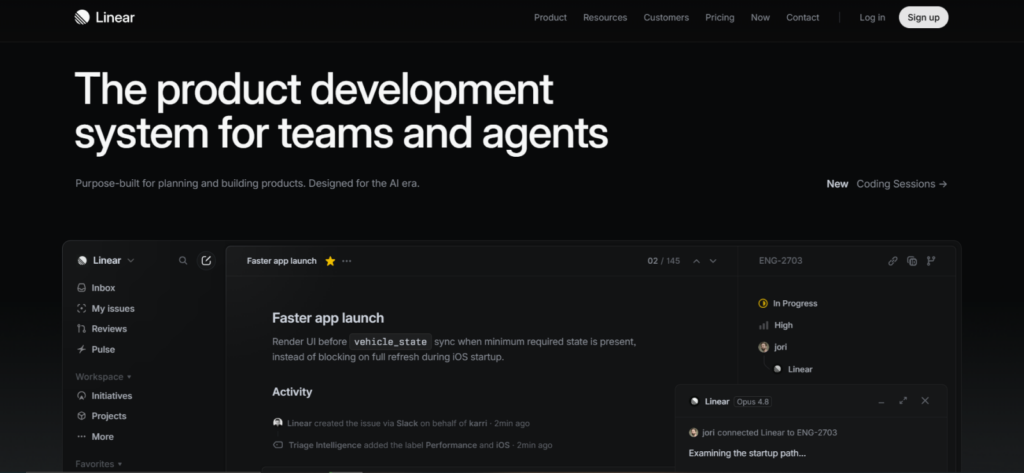This screenshot has width=1024, height=473.
Task: Open Inbox in the sidebar
Action: (x=96, y=288)
